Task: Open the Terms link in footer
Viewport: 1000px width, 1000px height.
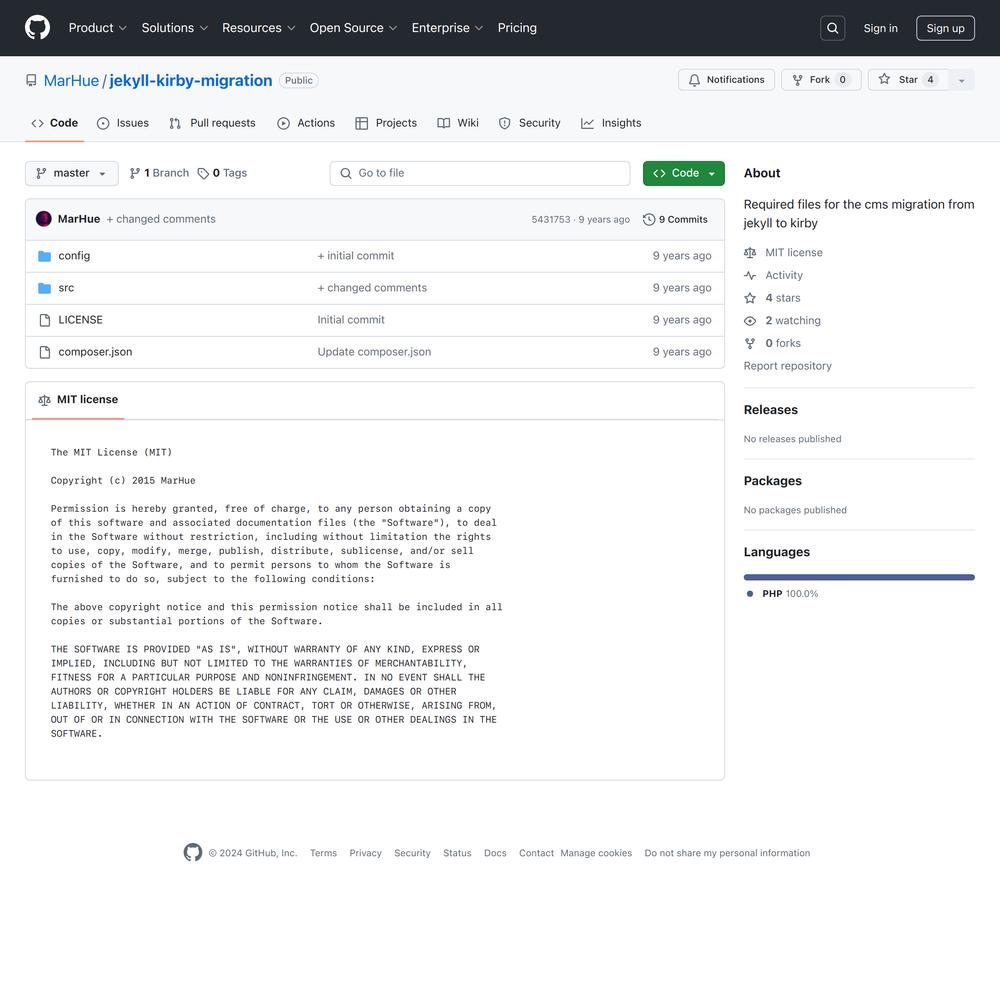Action: pyautogui.click(x=323, y=853)
